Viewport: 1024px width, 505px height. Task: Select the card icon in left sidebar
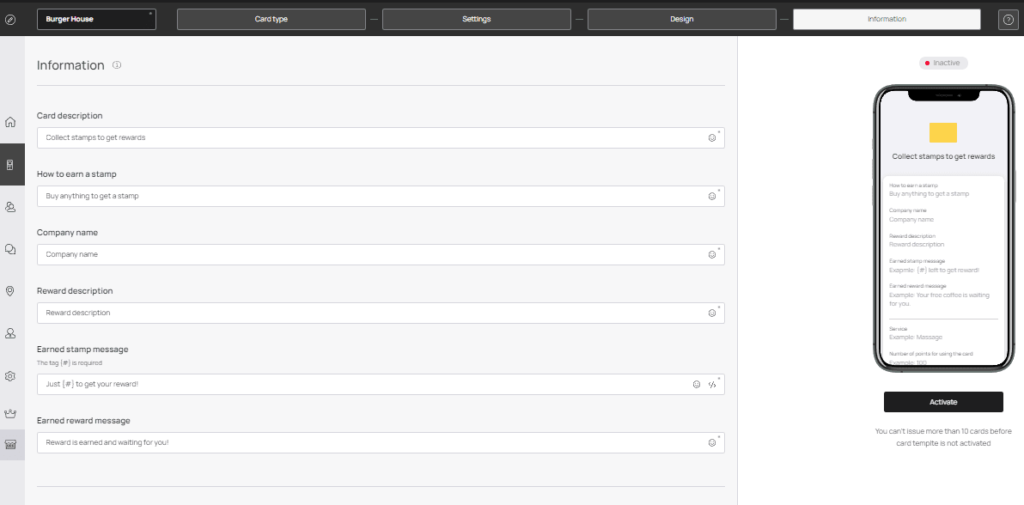point(10,165)
